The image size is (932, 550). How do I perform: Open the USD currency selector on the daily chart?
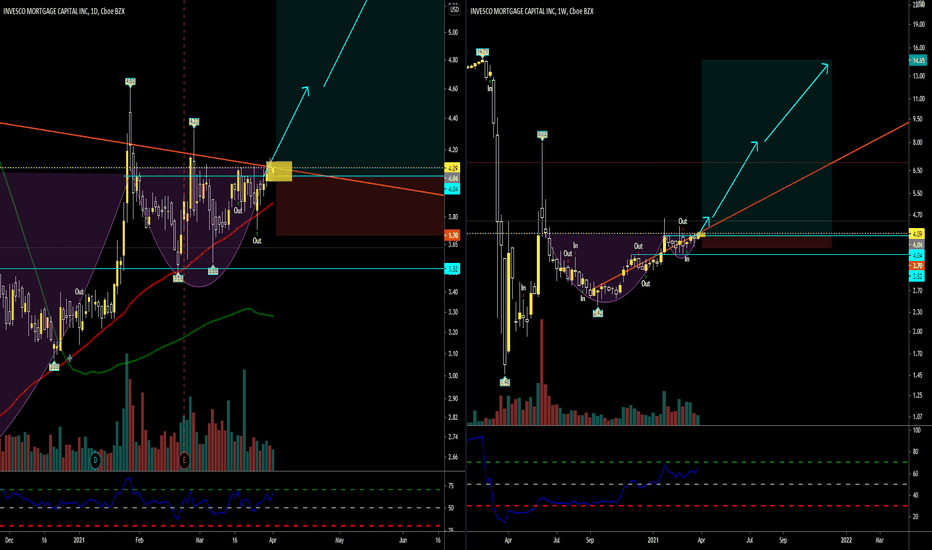454,10
